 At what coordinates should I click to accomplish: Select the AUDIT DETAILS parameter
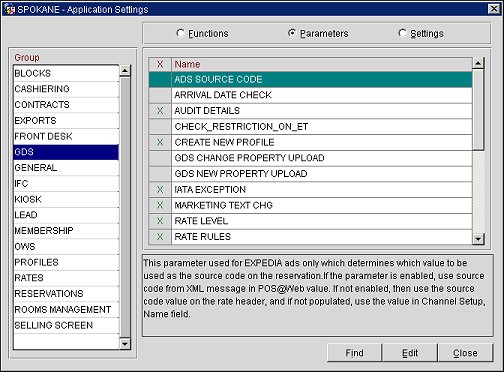(322, 111)
